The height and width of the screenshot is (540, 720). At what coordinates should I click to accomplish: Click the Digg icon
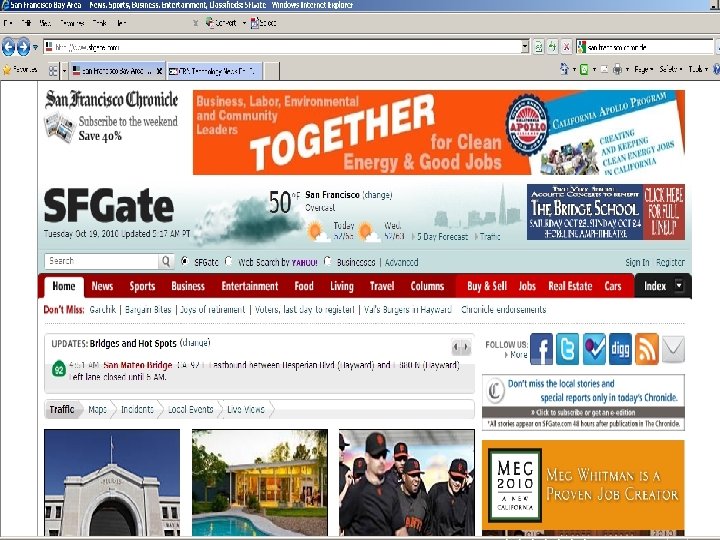click(x=620, y=349)
